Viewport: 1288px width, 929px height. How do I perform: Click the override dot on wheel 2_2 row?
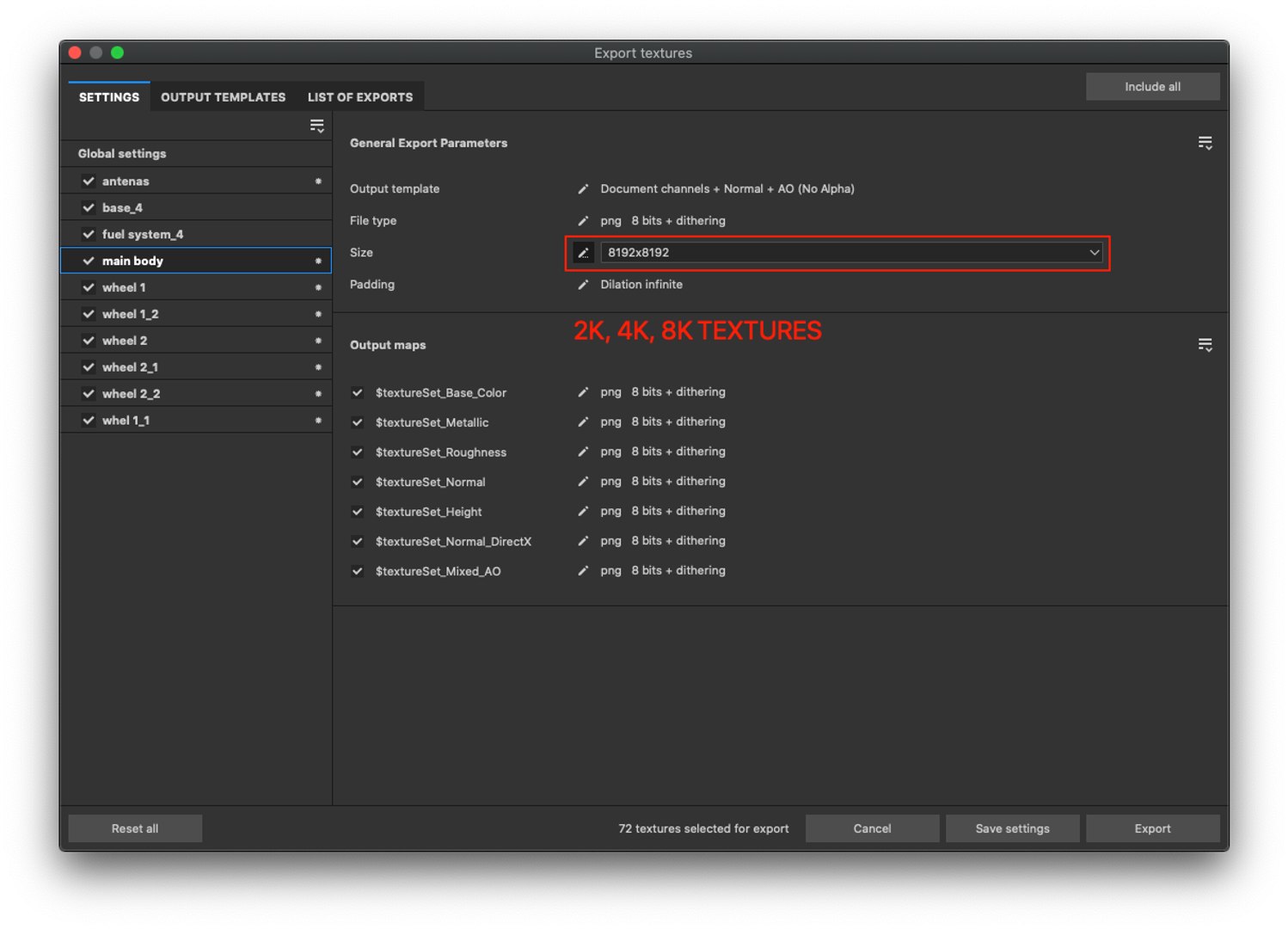pyautogui.click(x=318, y=394)
